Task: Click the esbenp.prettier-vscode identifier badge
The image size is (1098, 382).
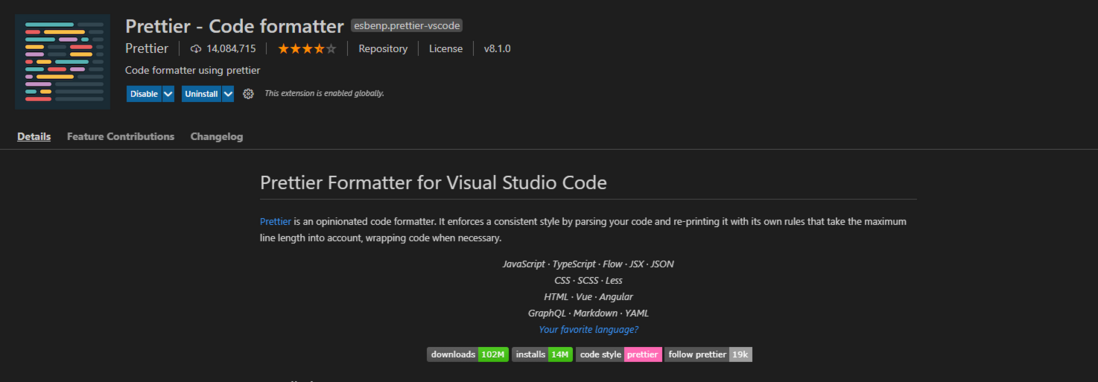Action: 407,26
